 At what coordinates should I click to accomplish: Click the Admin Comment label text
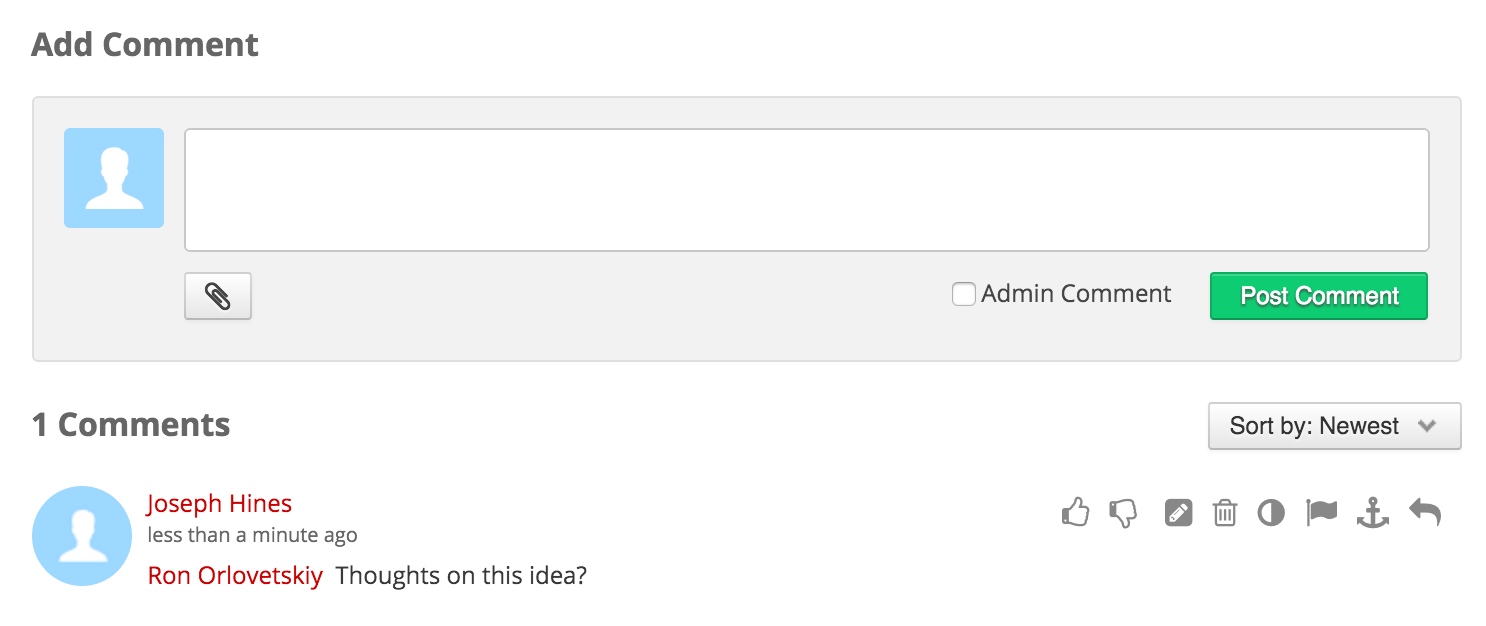1076,294
